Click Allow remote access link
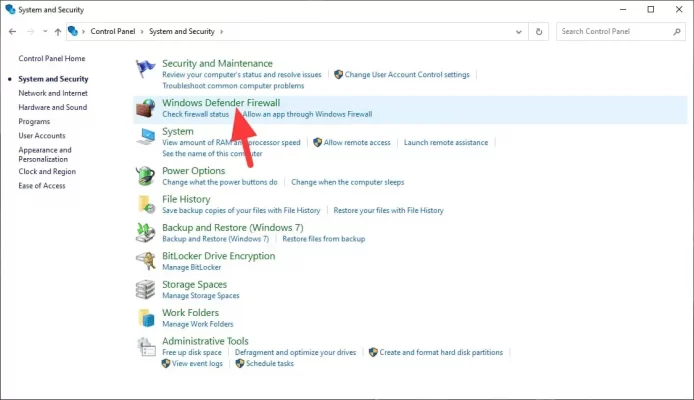The width and height of the screenshot is (694, 400). coord(357,142)
